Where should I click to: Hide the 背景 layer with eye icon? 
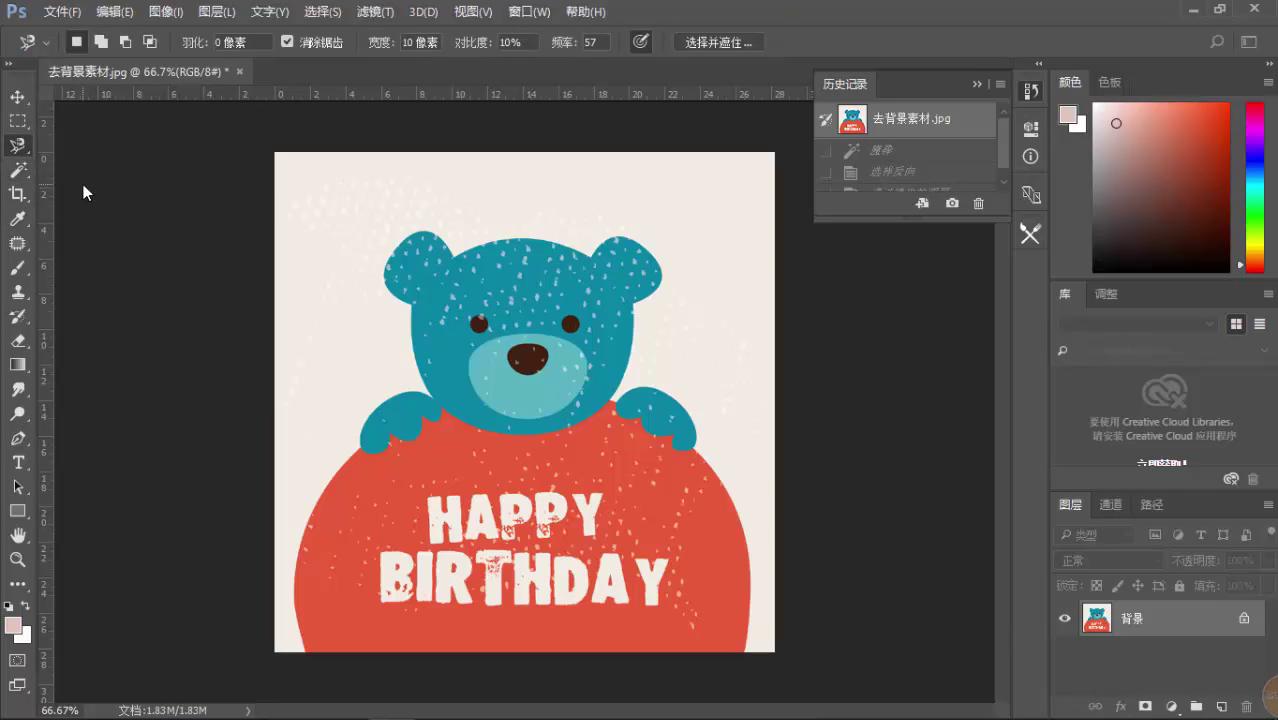pyautogui.click(x=1065, y=618)
